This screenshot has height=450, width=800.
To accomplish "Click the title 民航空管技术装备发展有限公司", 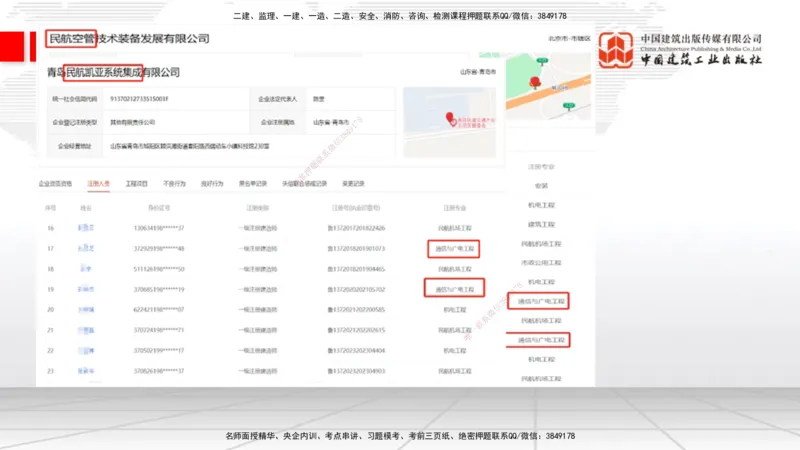I will pos(129,38).
